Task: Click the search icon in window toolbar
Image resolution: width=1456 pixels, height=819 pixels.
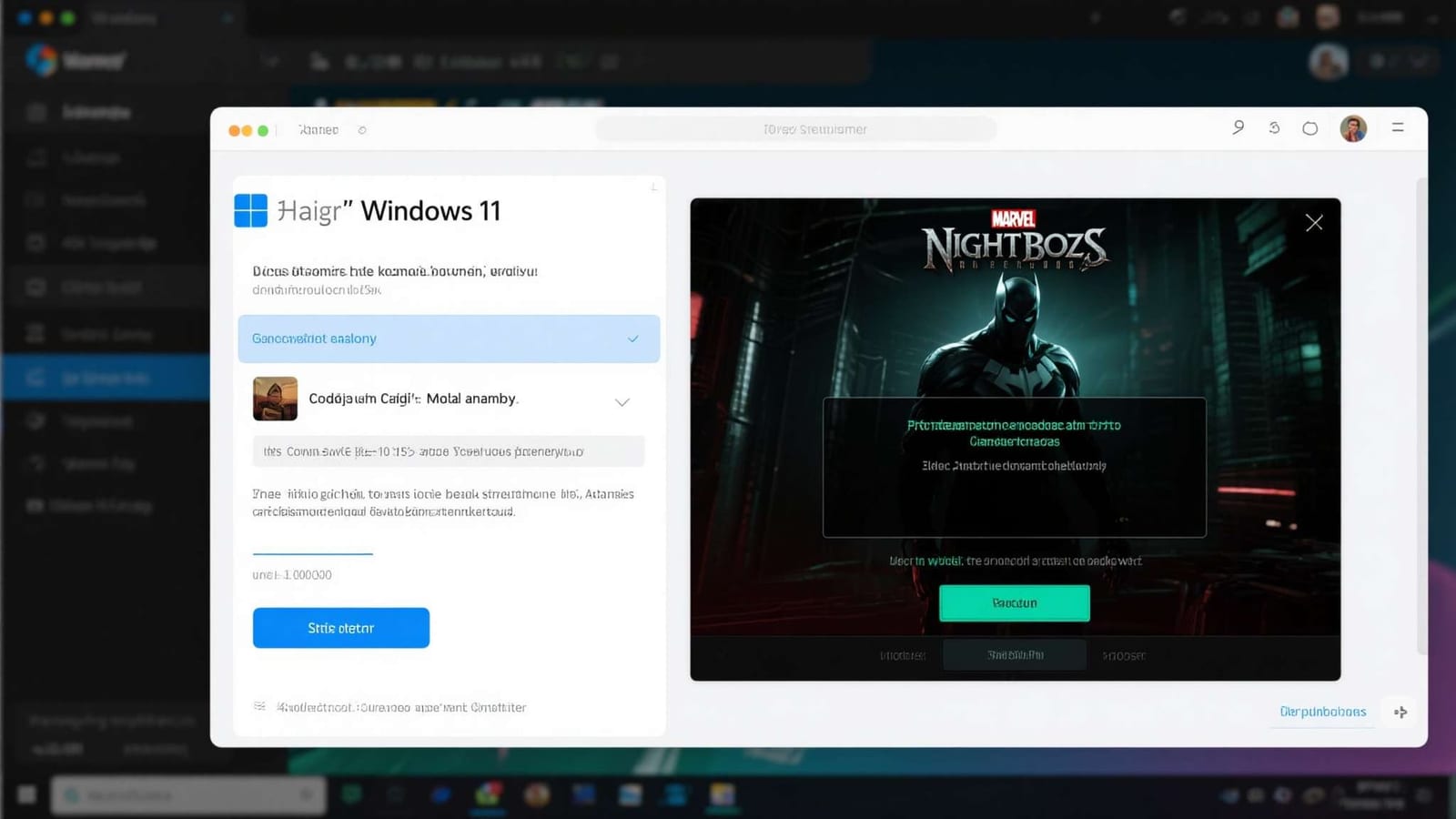Action: (1238, 128)
